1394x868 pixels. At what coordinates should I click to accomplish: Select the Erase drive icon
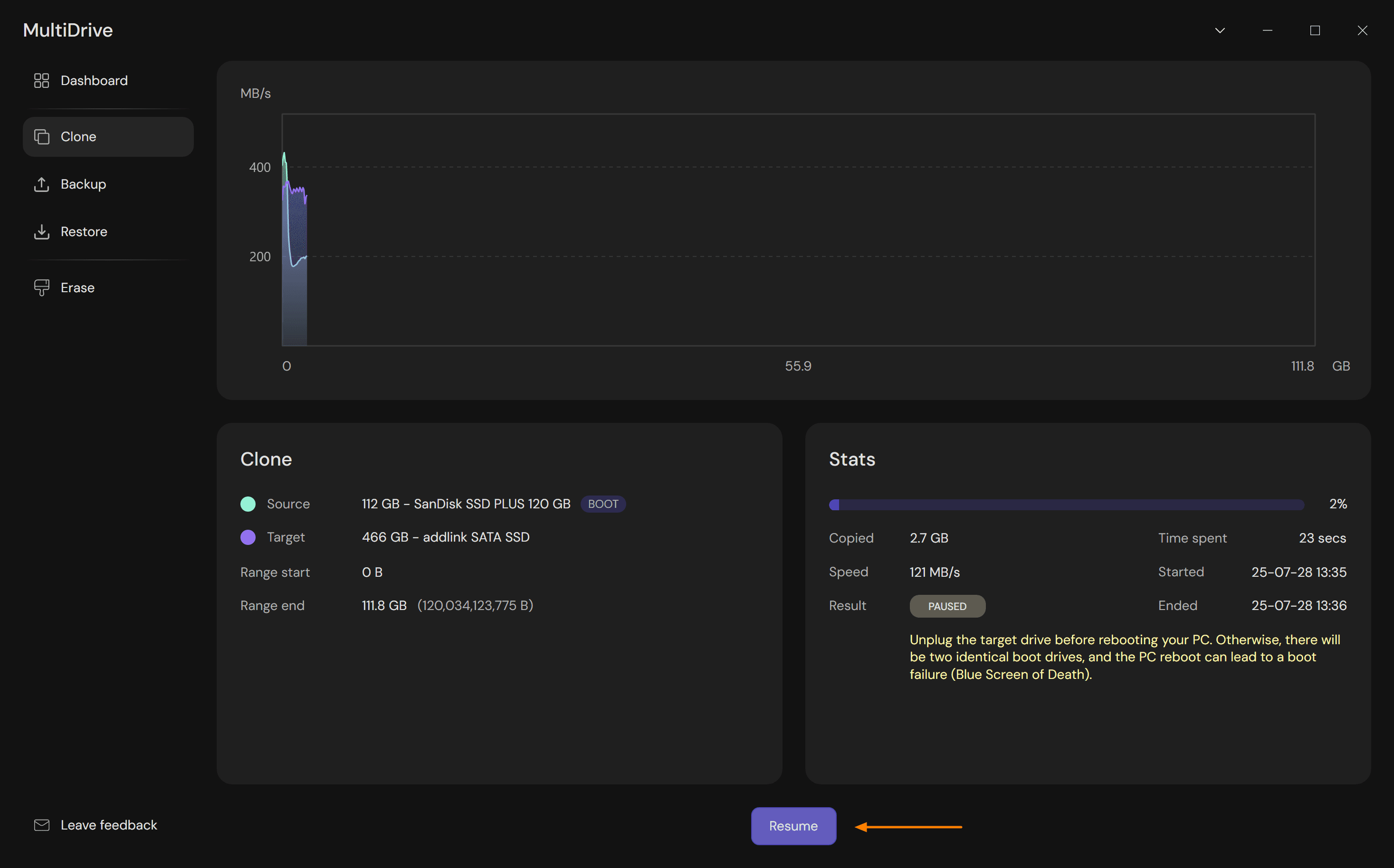(x=41, y=287)
